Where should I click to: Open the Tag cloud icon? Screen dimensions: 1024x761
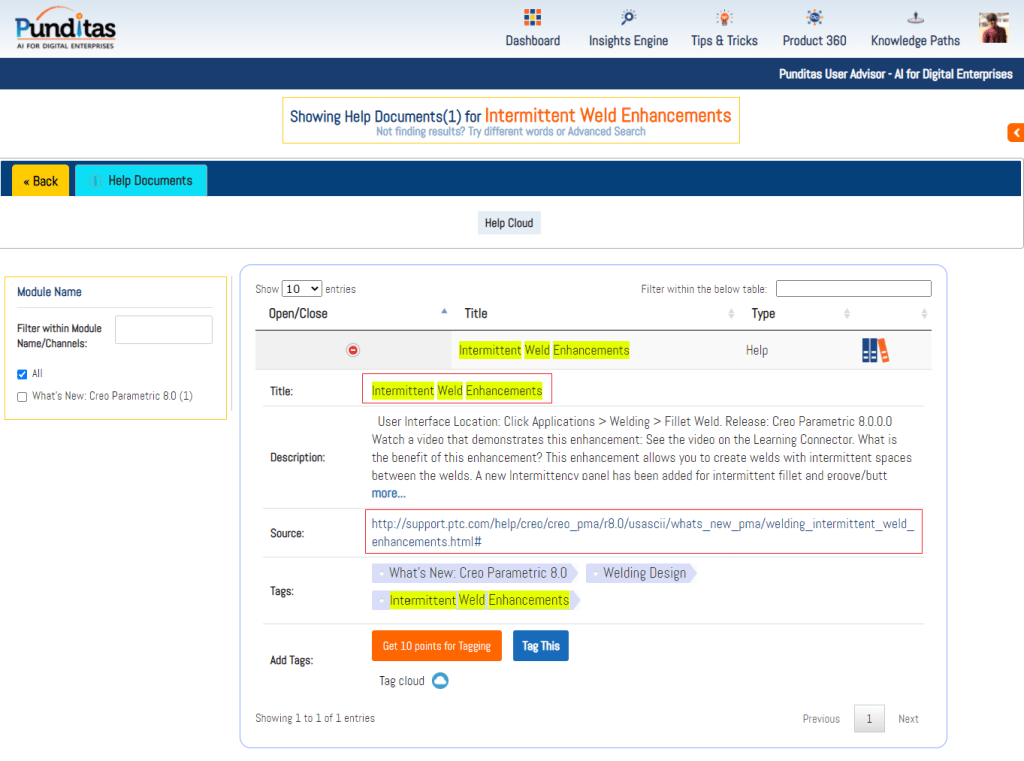439,681
